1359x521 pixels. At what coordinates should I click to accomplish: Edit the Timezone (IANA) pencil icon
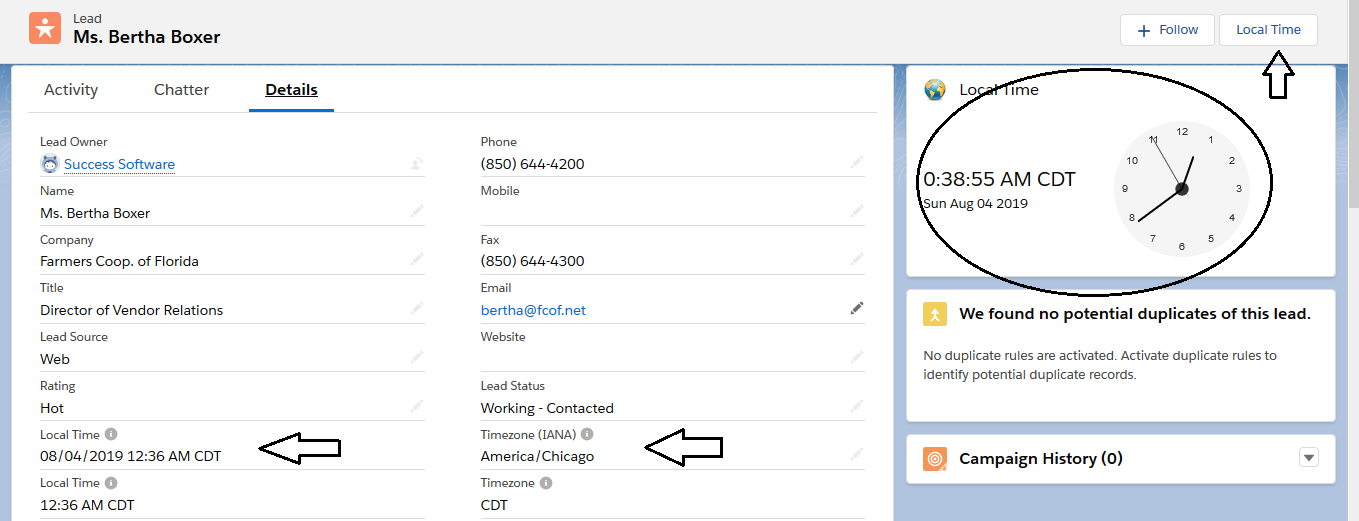[857, 454]
